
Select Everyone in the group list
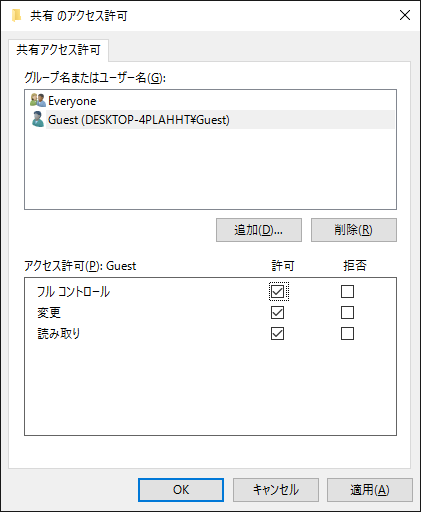(72, 101)
